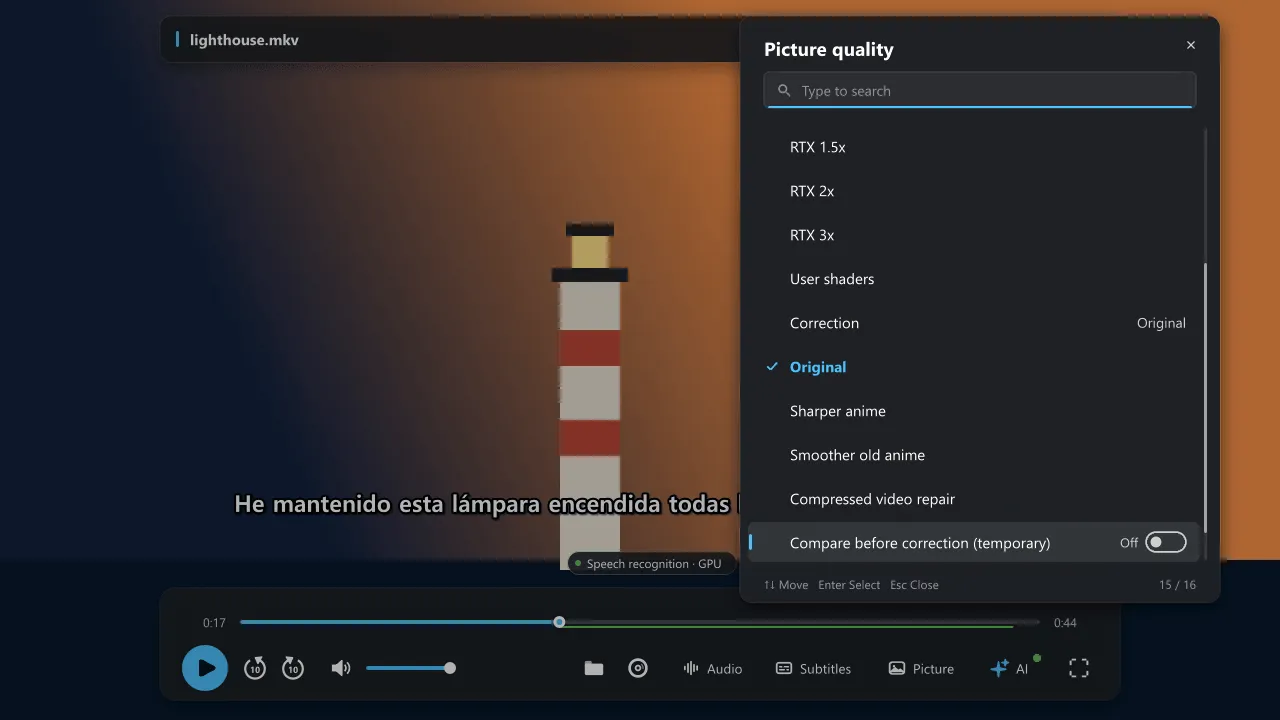
Task: Click the 15 / 16 item counter
Action: coord(1177,585)
